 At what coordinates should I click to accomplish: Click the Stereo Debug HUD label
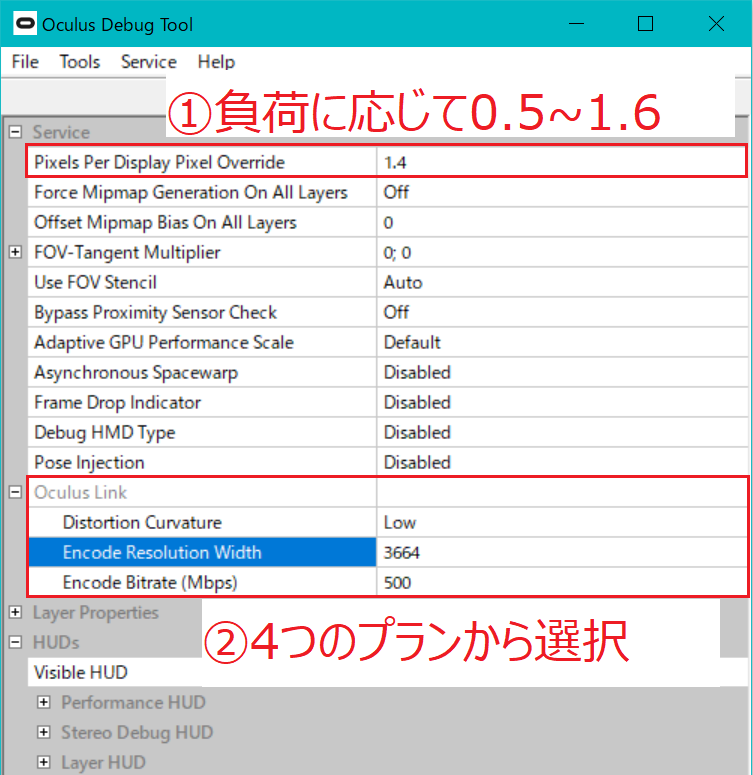tap(137, 732)
